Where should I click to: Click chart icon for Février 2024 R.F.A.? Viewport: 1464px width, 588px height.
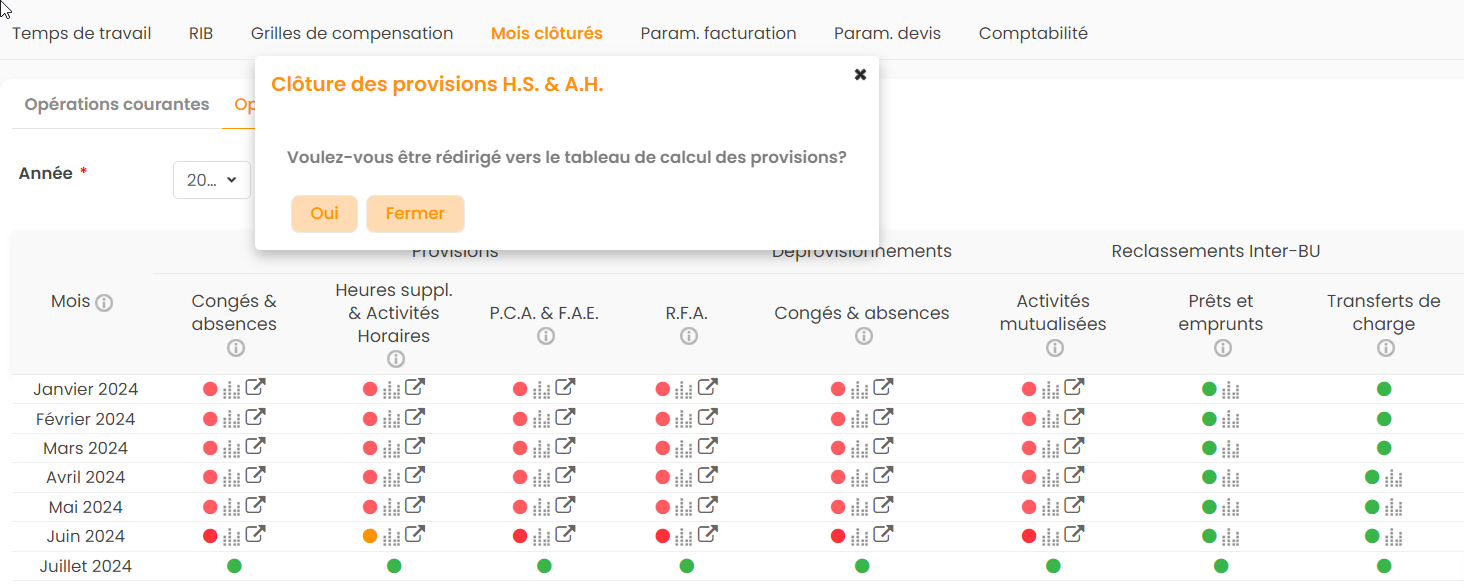click(x=685, y=419)
